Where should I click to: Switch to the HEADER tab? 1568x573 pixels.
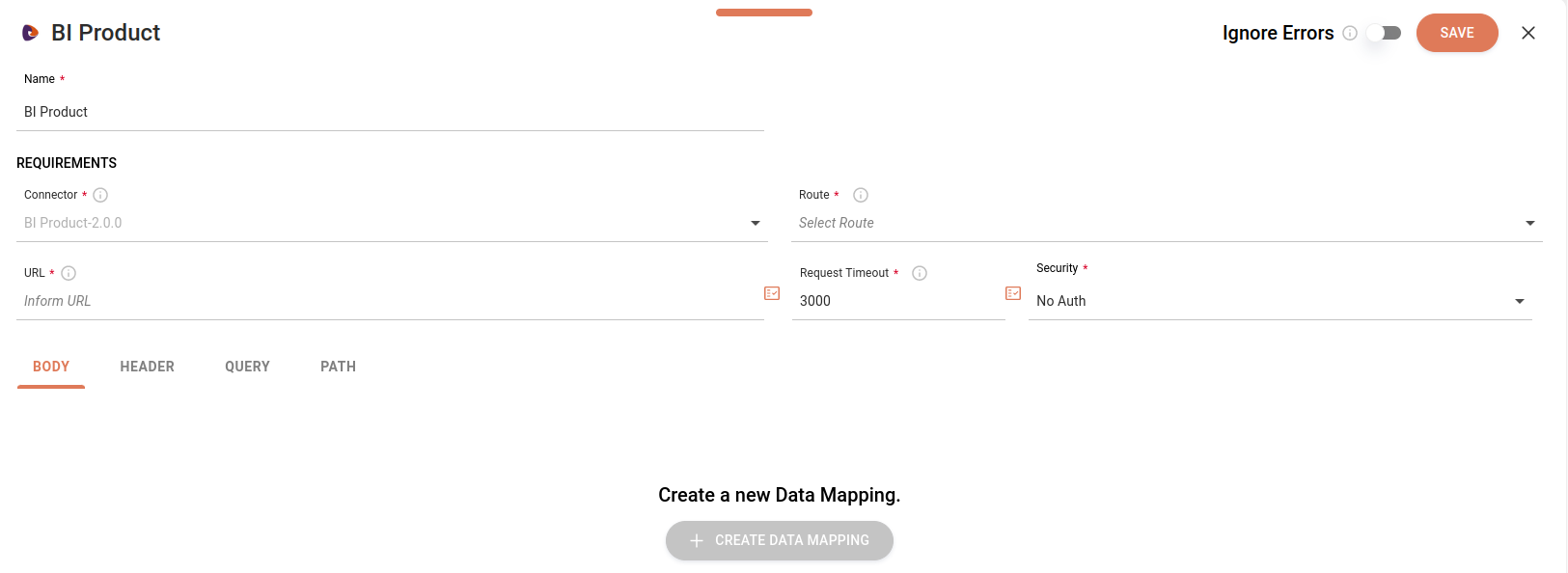click(x=147, y=367)
